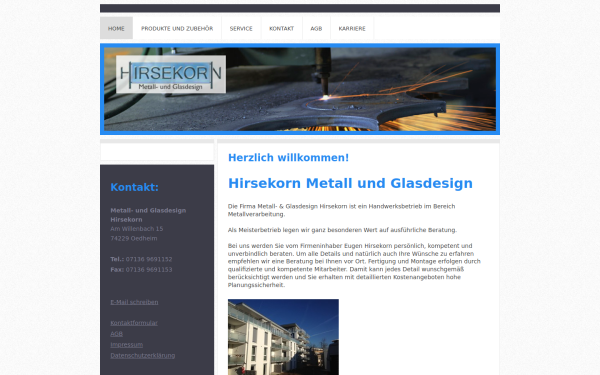Select the AGB navigation tab
The width and height of the screenshot is (600, 375).
click(316, 28)
